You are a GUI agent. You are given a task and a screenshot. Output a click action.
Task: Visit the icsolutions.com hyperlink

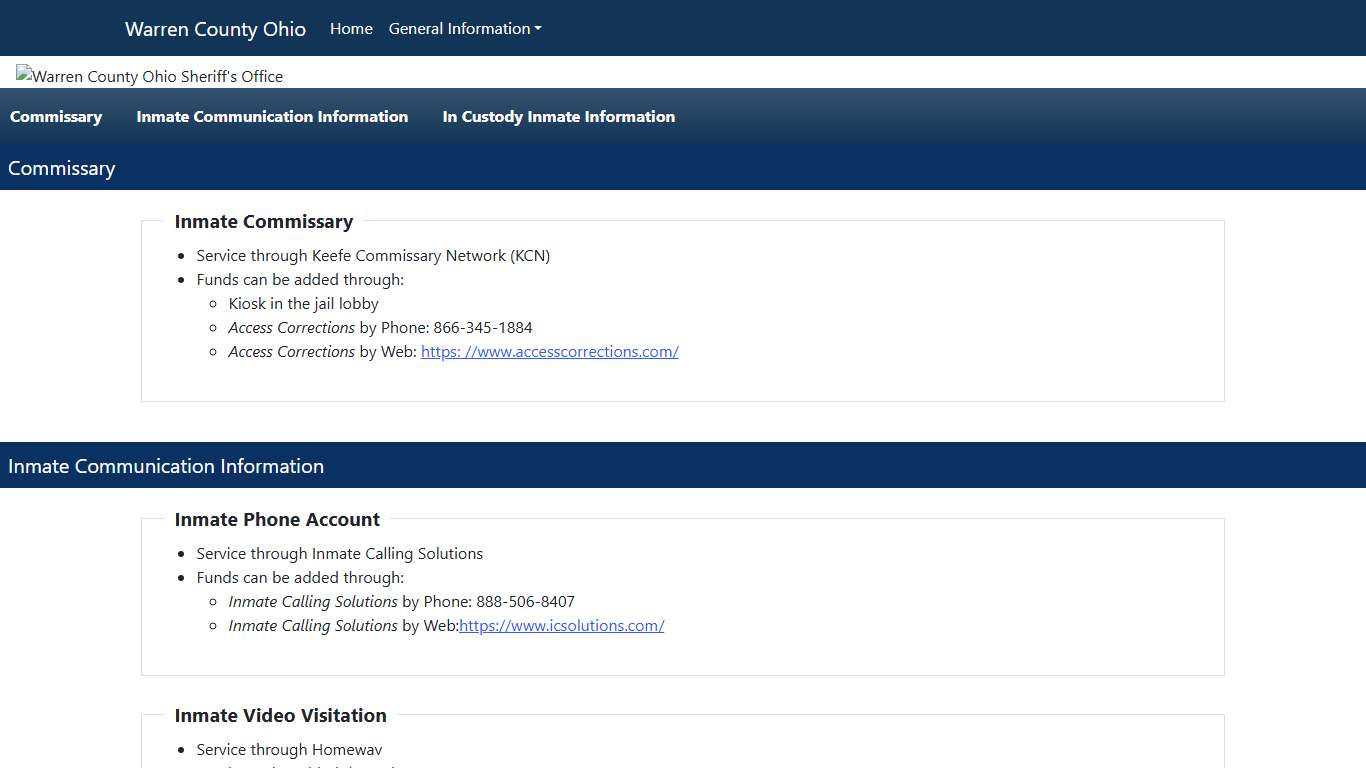click(561, 626)
